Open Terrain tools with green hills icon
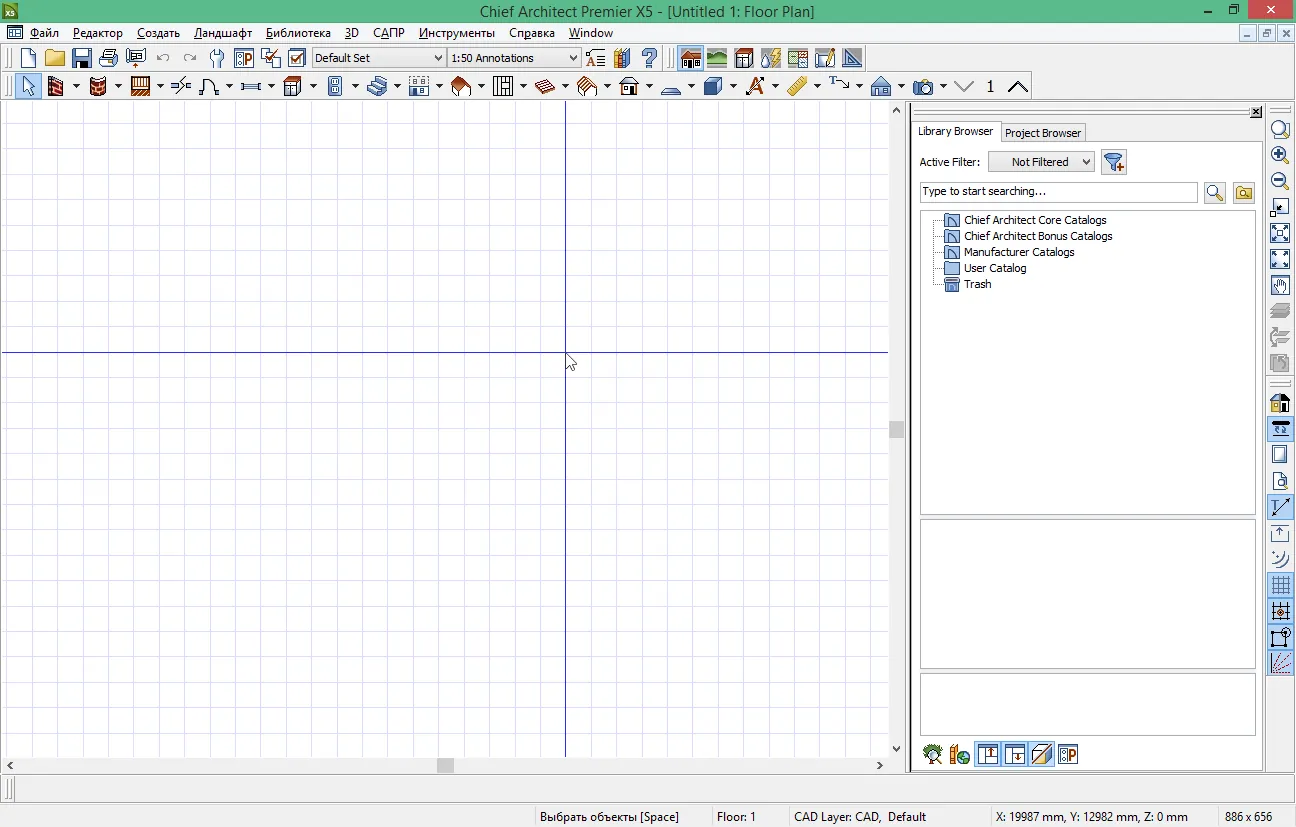 tap(717, 58)
